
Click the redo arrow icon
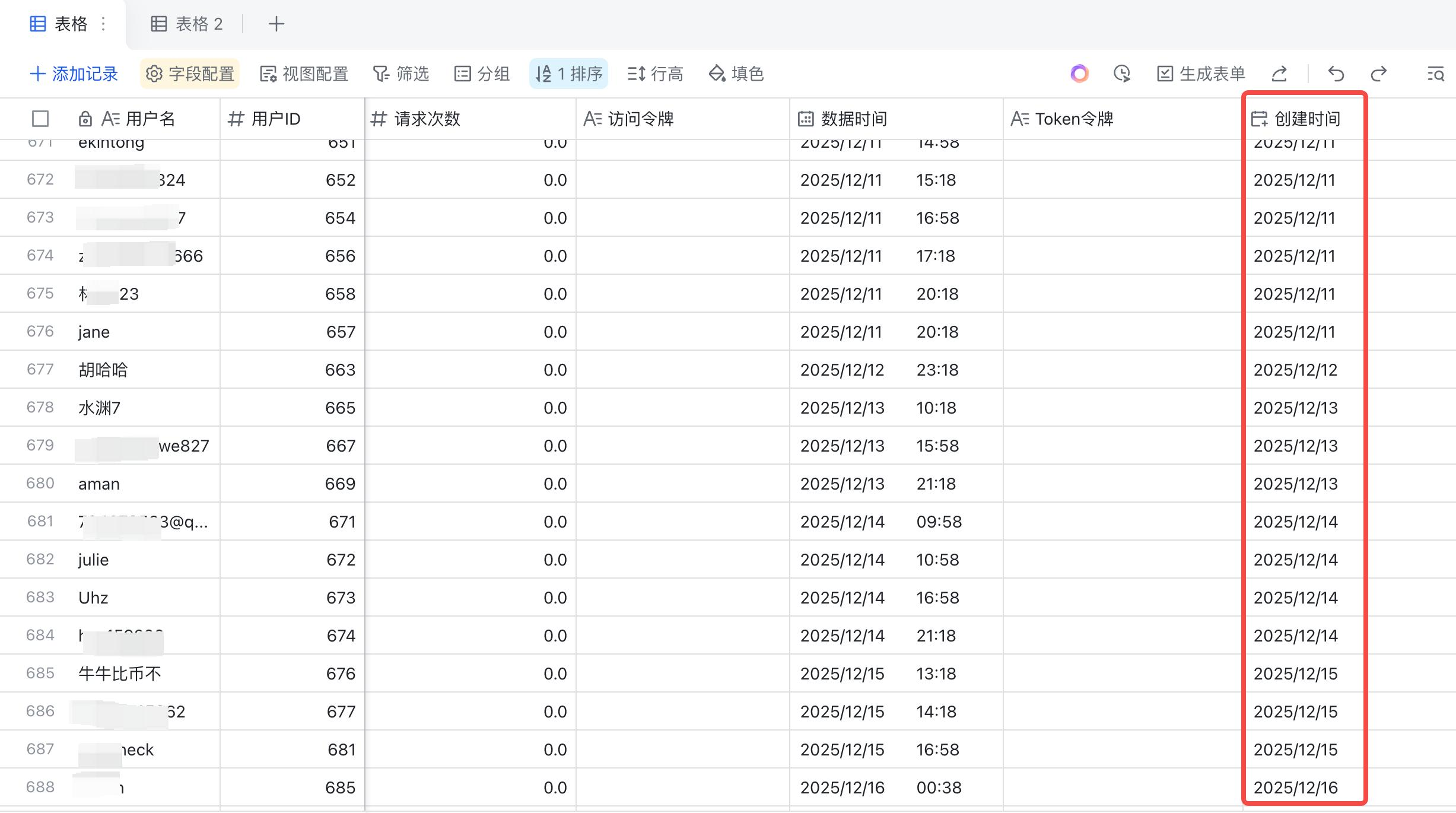pos(1379,74)
